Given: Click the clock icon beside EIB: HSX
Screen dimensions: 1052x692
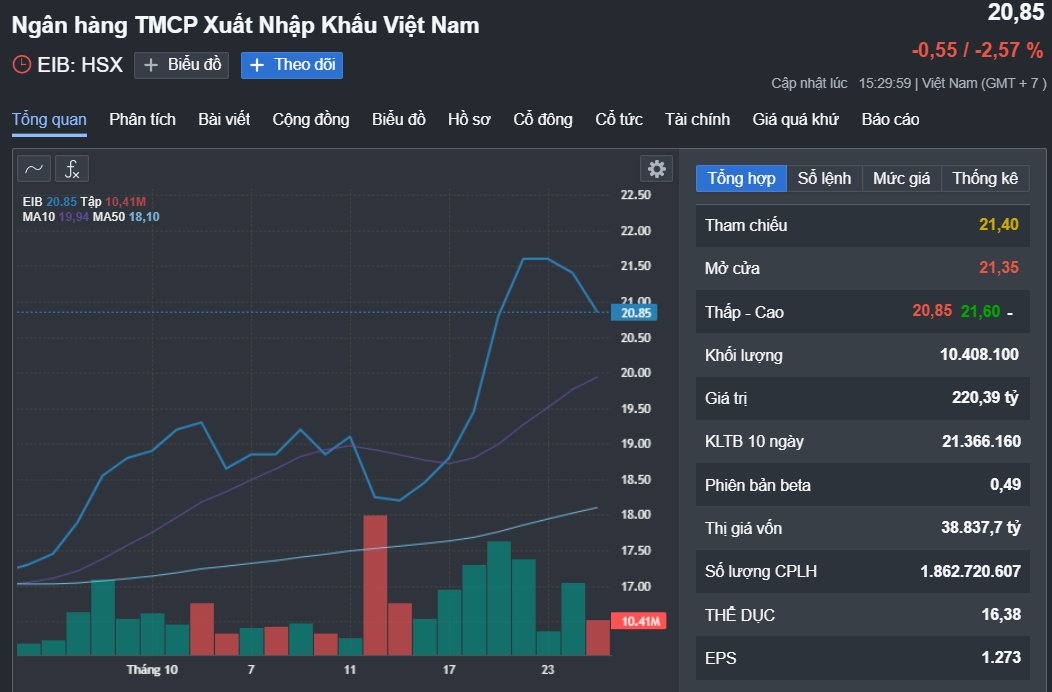Looking at the screenshot, I should 22,65.
